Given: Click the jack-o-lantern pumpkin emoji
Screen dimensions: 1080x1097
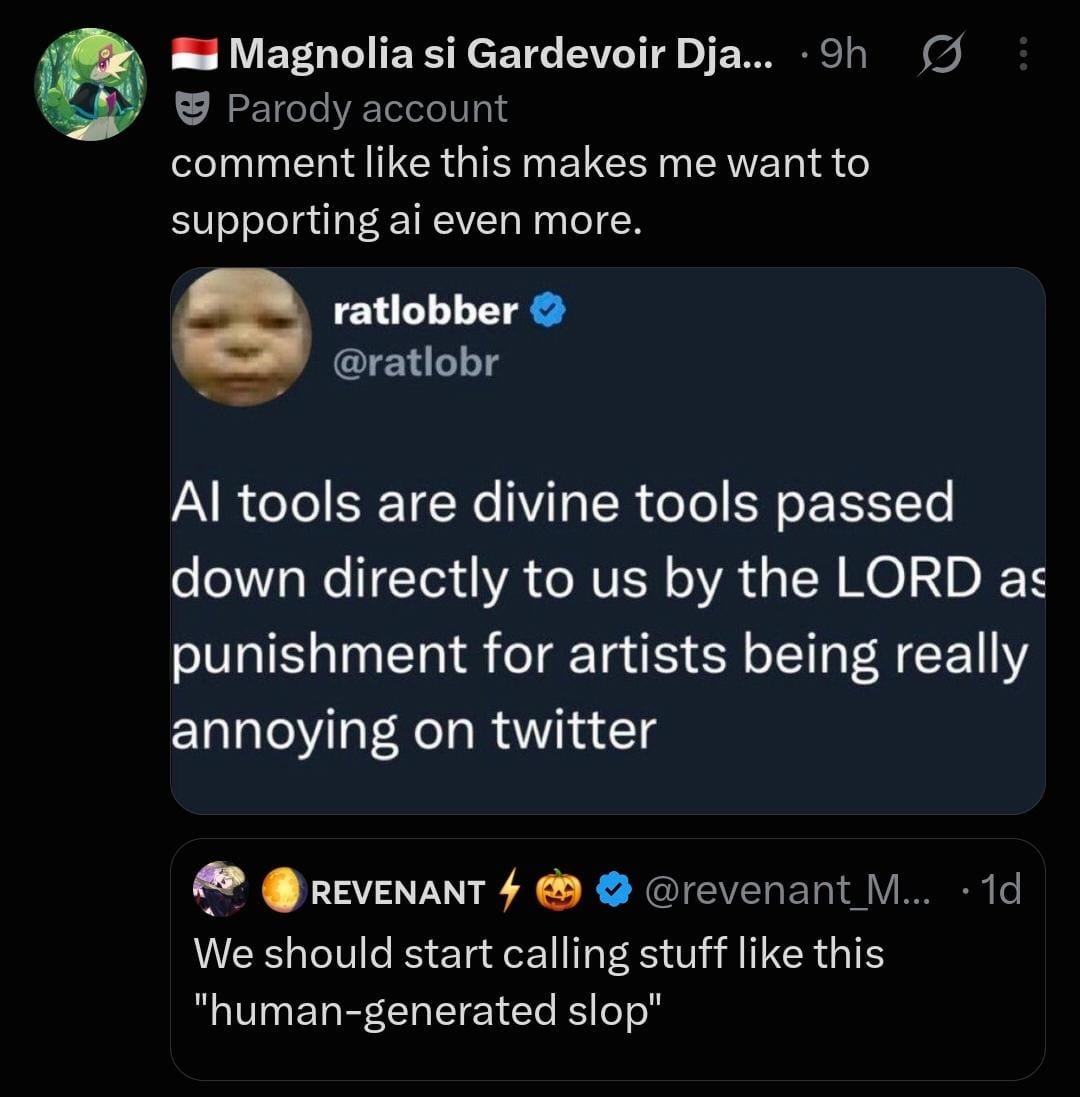Looking at the screenshot, I should click(558, 890).
